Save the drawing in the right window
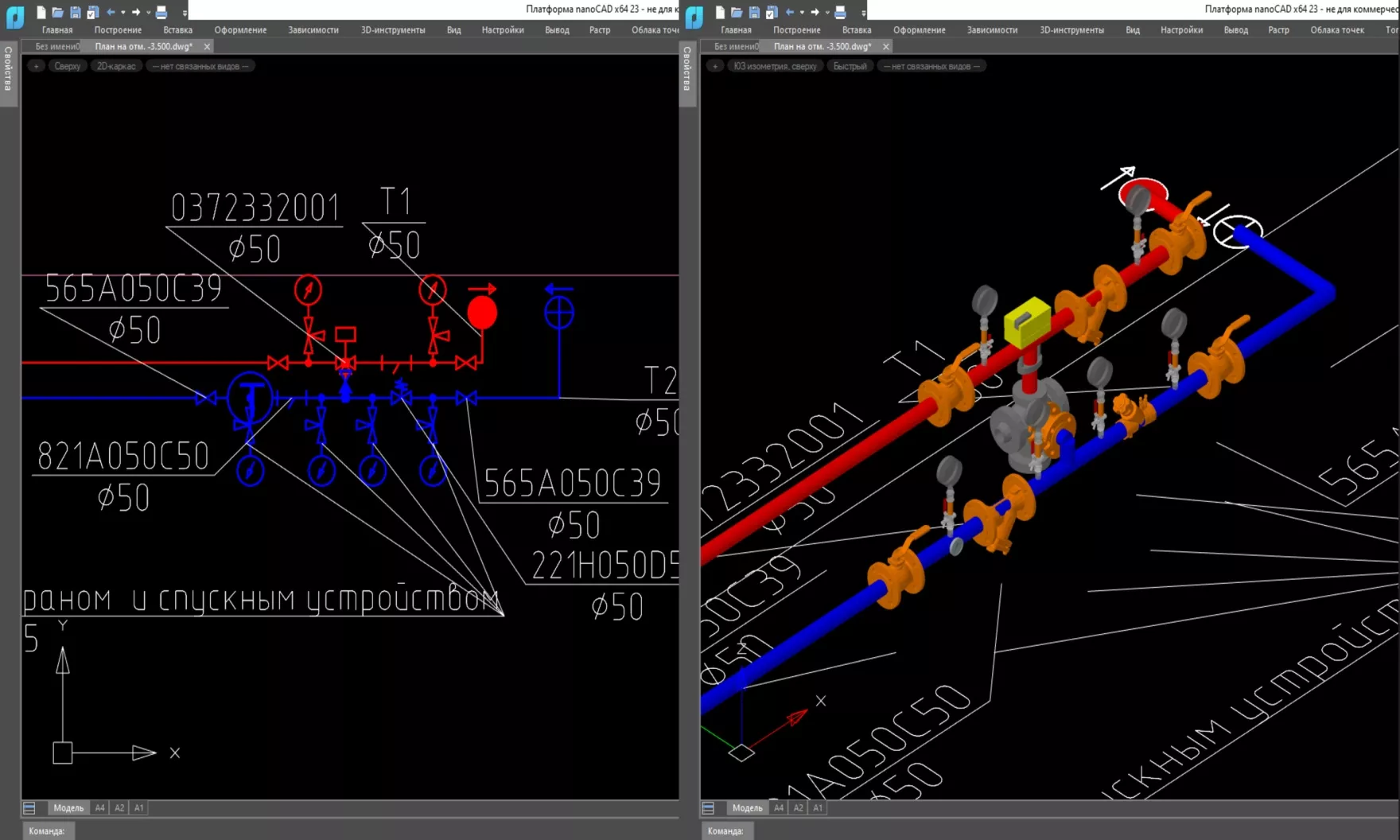This screenshot has height=840, width=1400. [756, 12]
